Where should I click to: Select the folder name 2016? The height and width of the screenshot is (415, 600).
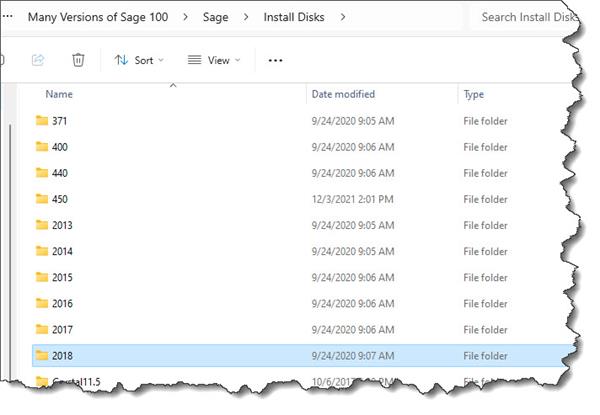point(62,303)
